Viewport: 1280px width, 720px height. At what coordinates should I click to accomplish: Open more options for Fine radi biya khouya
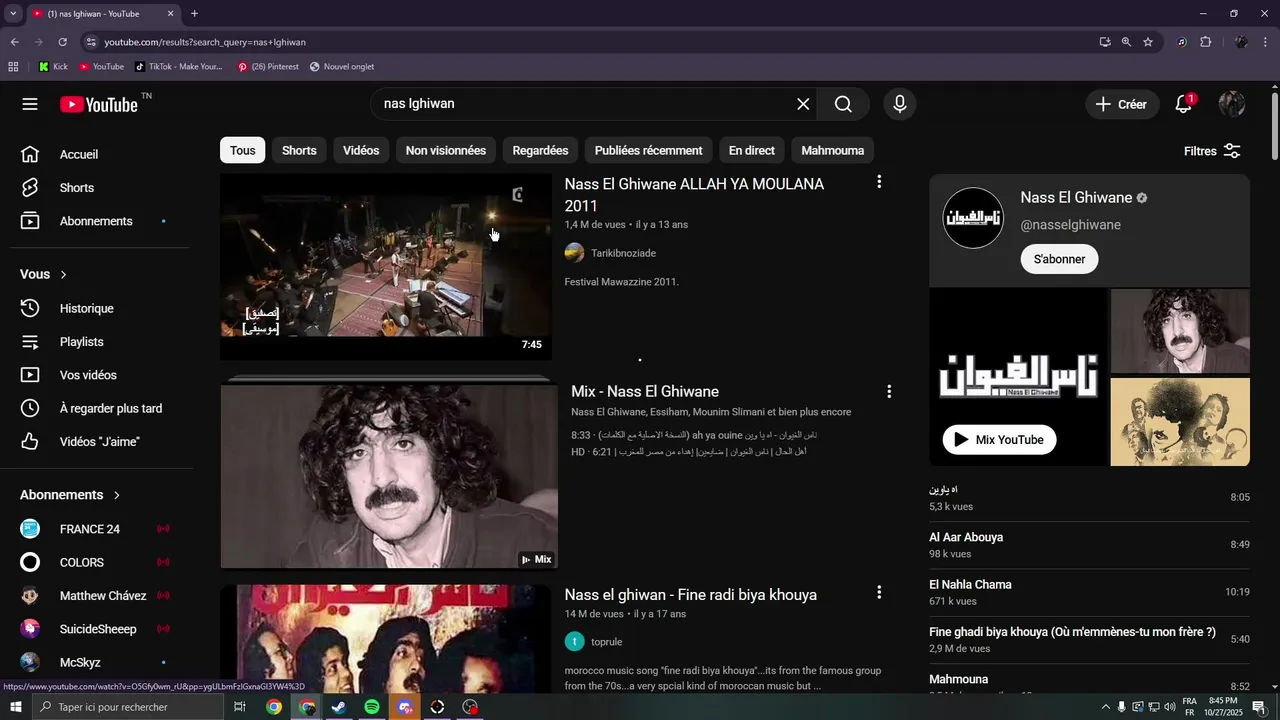pos(879,593)
